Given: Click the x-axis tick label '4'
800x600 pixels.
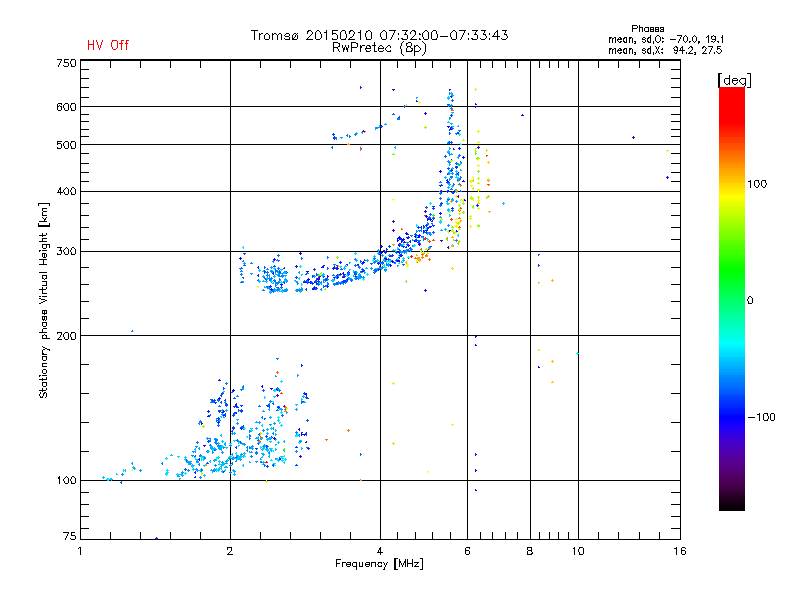Looking at the screenshot, I should [x=380, y=551].
